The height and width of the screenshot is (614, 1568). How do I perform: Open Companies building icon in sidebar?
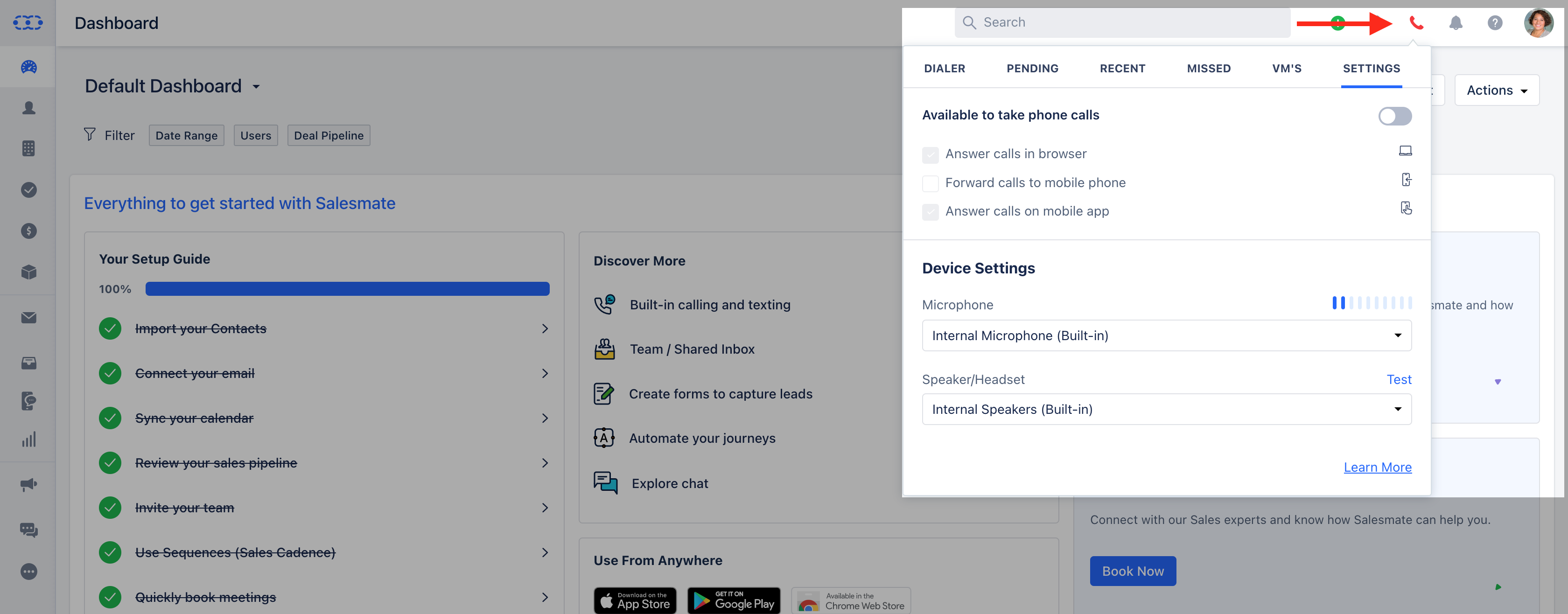click(x=28, y=148)
